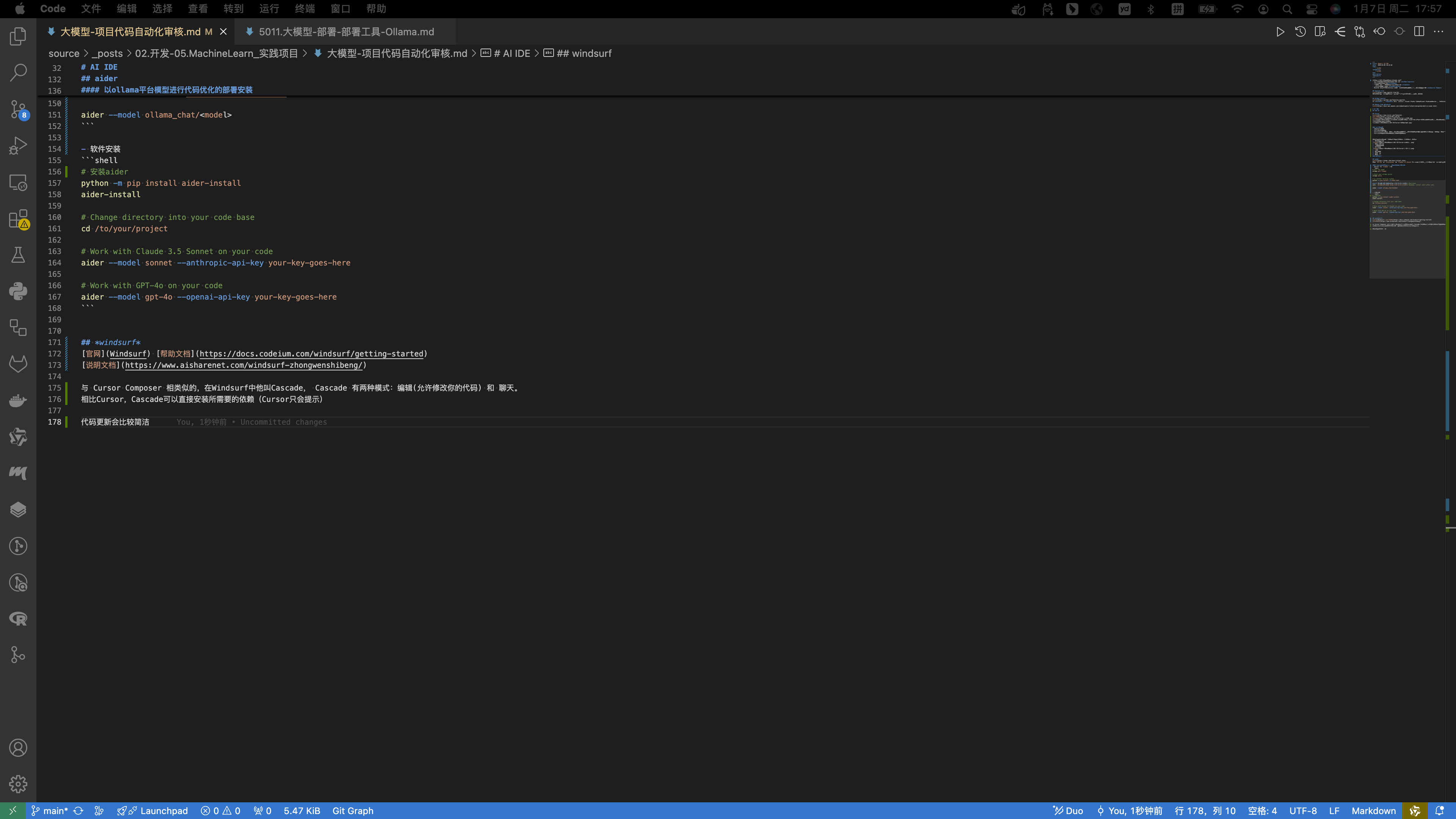Open the Extensions panel icon
Image resolution: width=1456 pixels, height=819 pixels.
[x=18, y=219]
